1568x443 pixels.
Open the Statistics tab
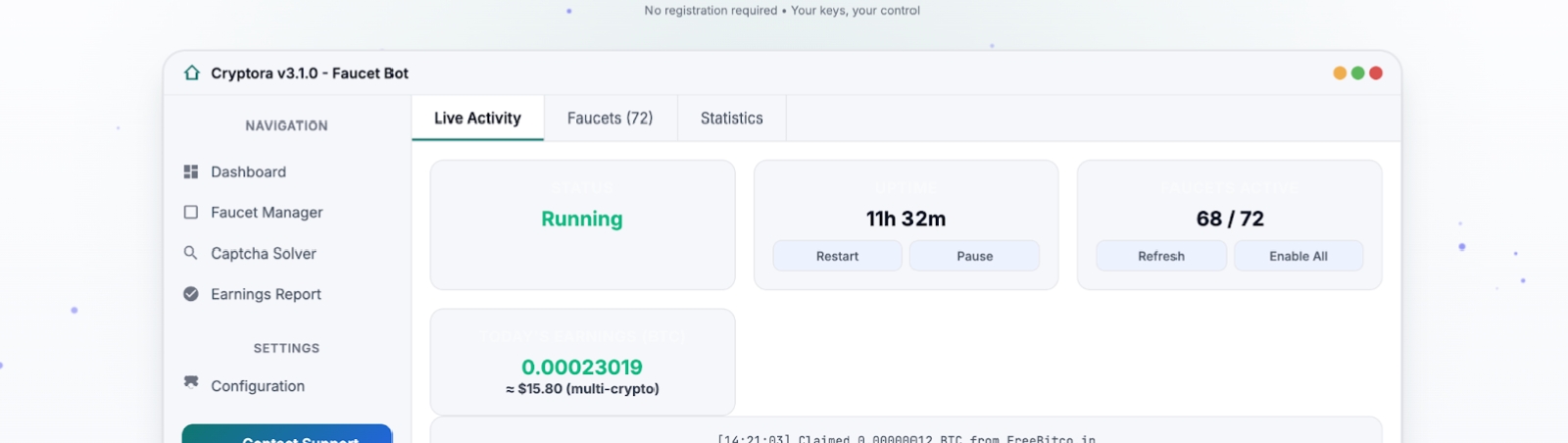[731, 119]
